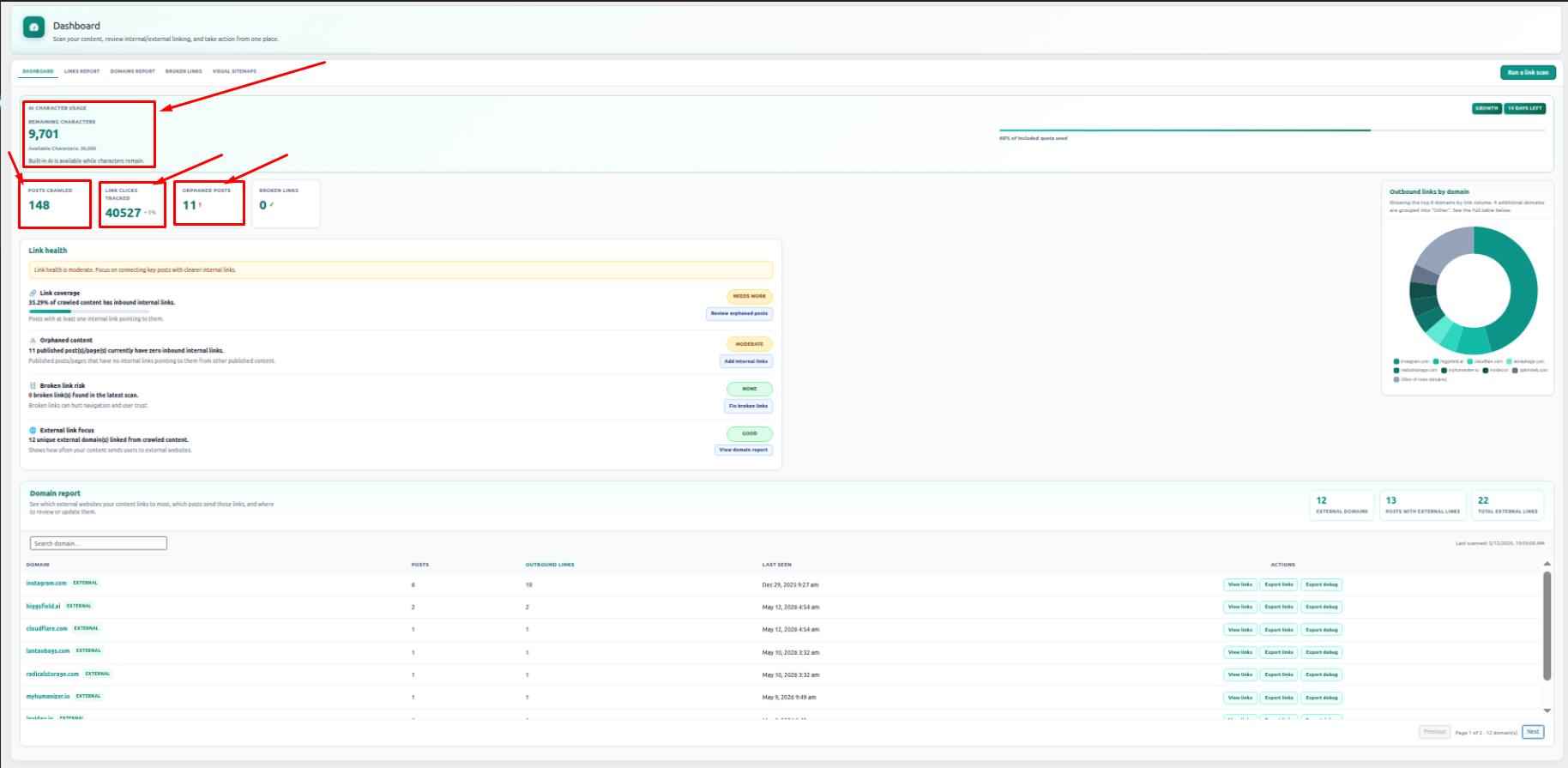
Task: Click the domain table scroll-down arrow
Action: (1547, 711)
